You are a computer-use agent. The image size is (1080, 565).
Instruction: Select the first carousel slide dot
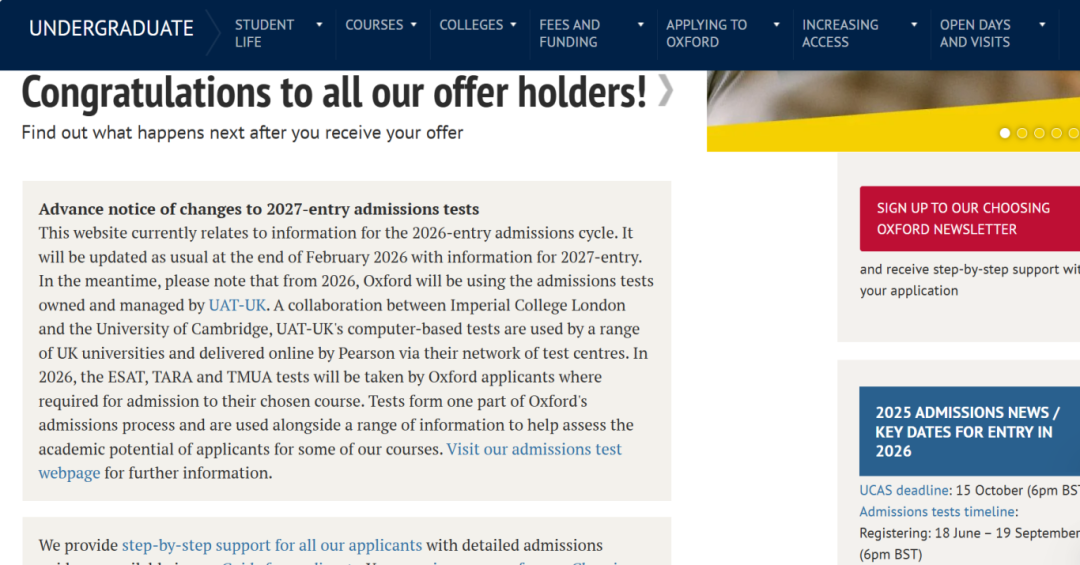[1005, 133]
